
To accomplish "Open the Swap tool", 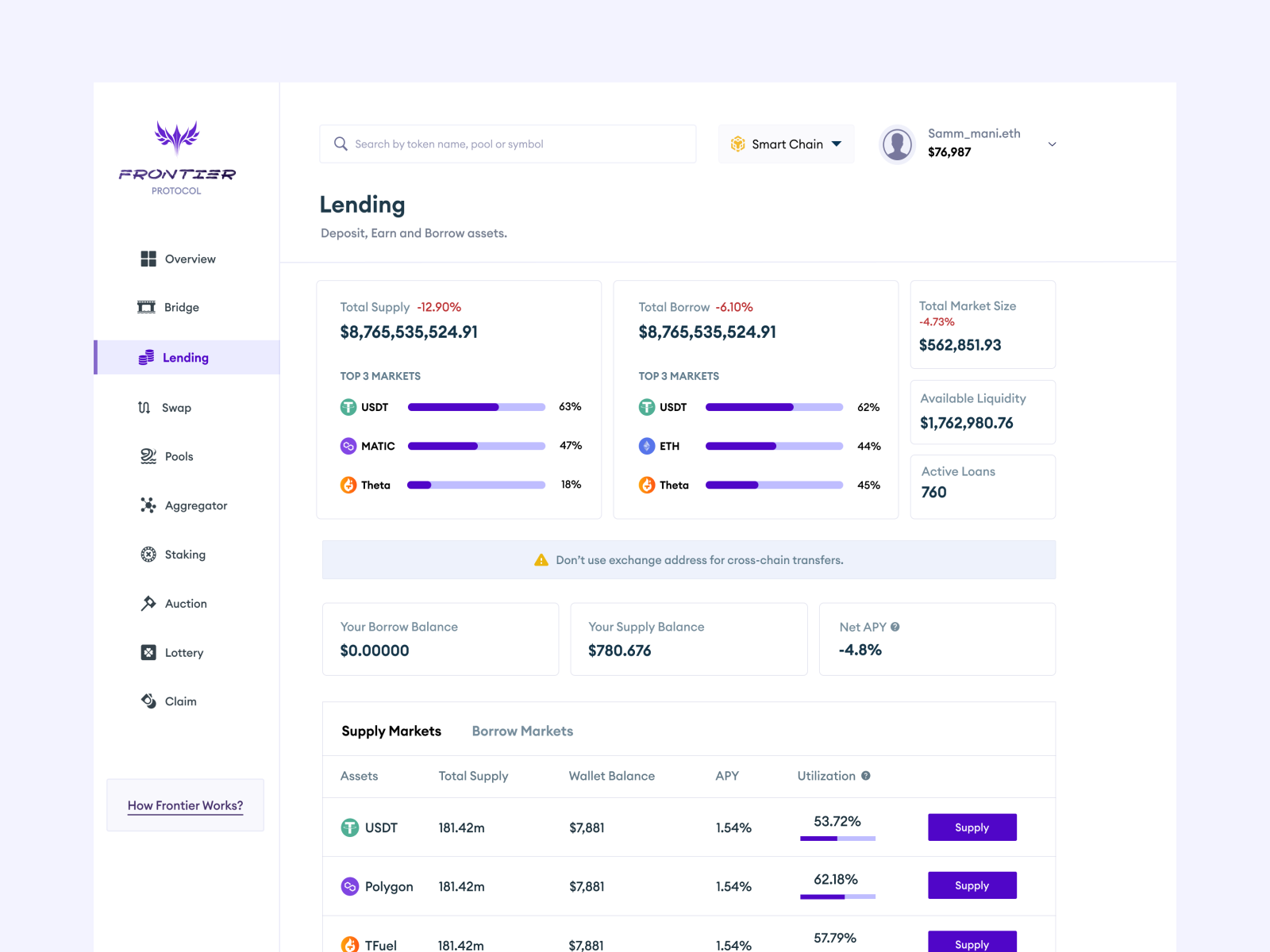I will tap(148, 408).
